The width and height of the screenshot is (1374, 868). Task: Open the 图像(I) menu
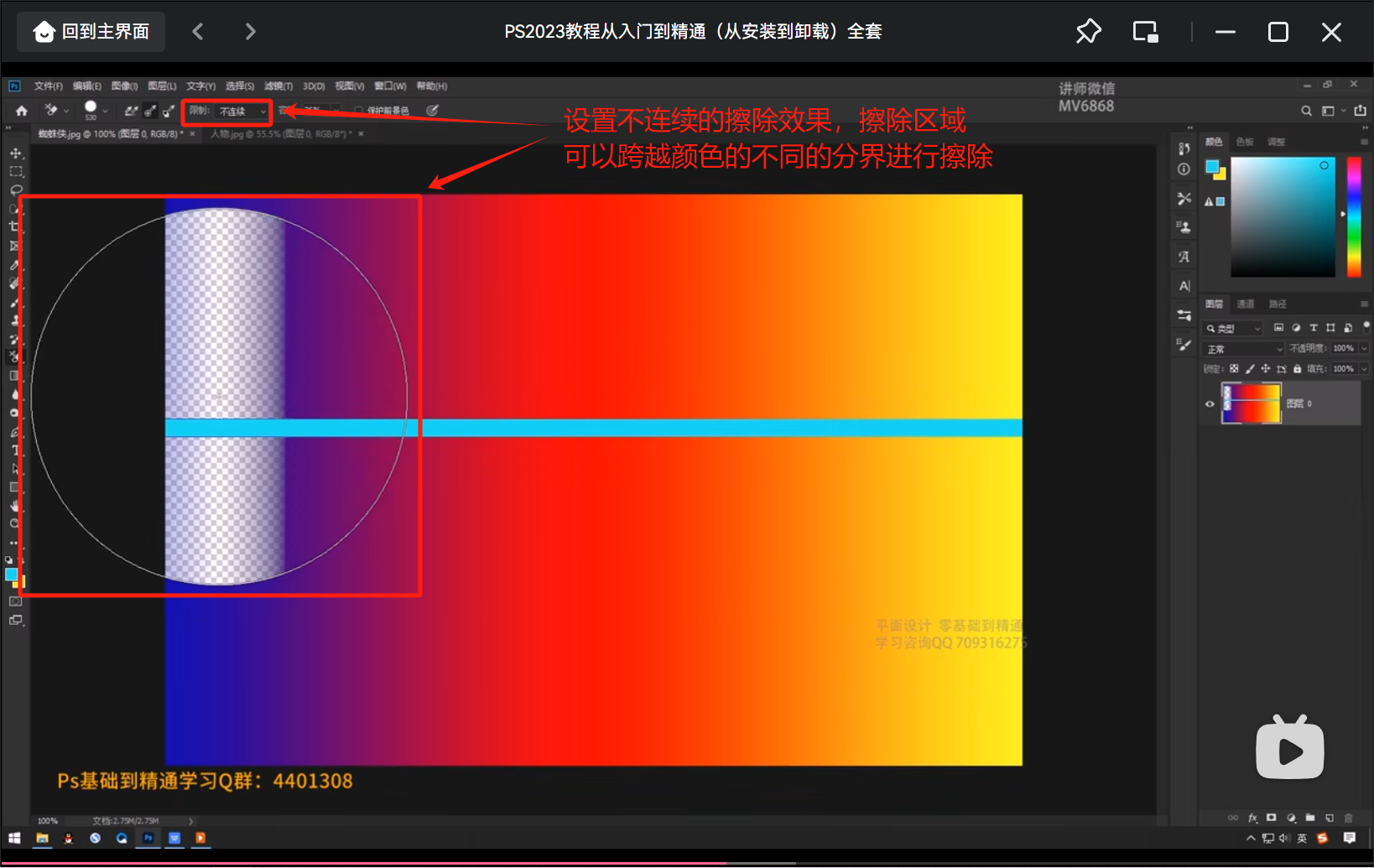tap(124, 86)
